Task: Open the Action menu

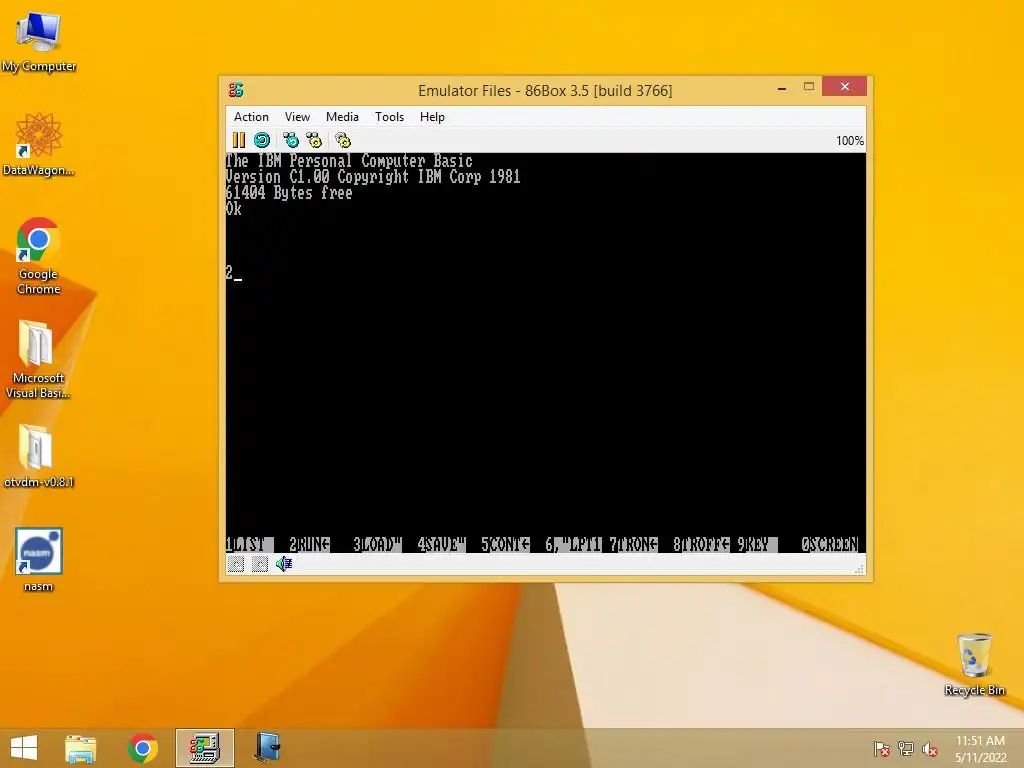Action: tap(251, 117)
